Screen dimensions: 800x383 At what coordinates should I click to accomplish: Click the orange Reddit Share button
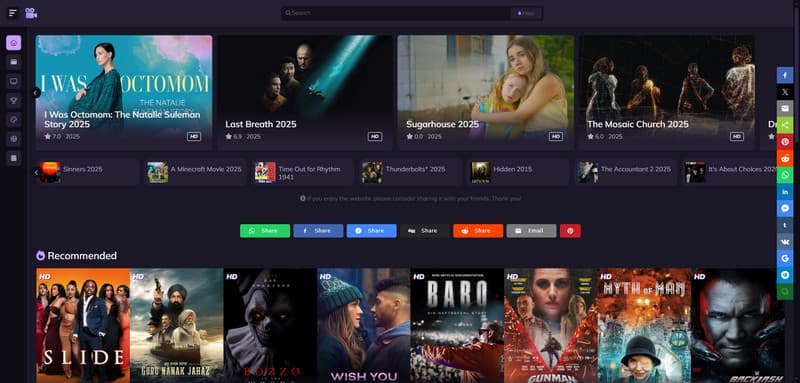(x=478, y=231)
